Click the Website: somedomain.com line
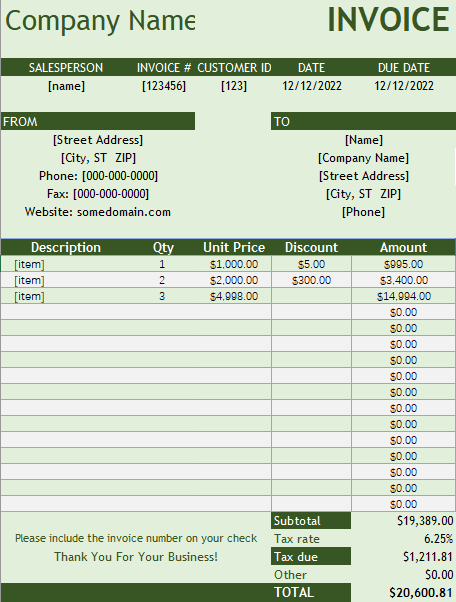456x602 pixels. point(98,212)
